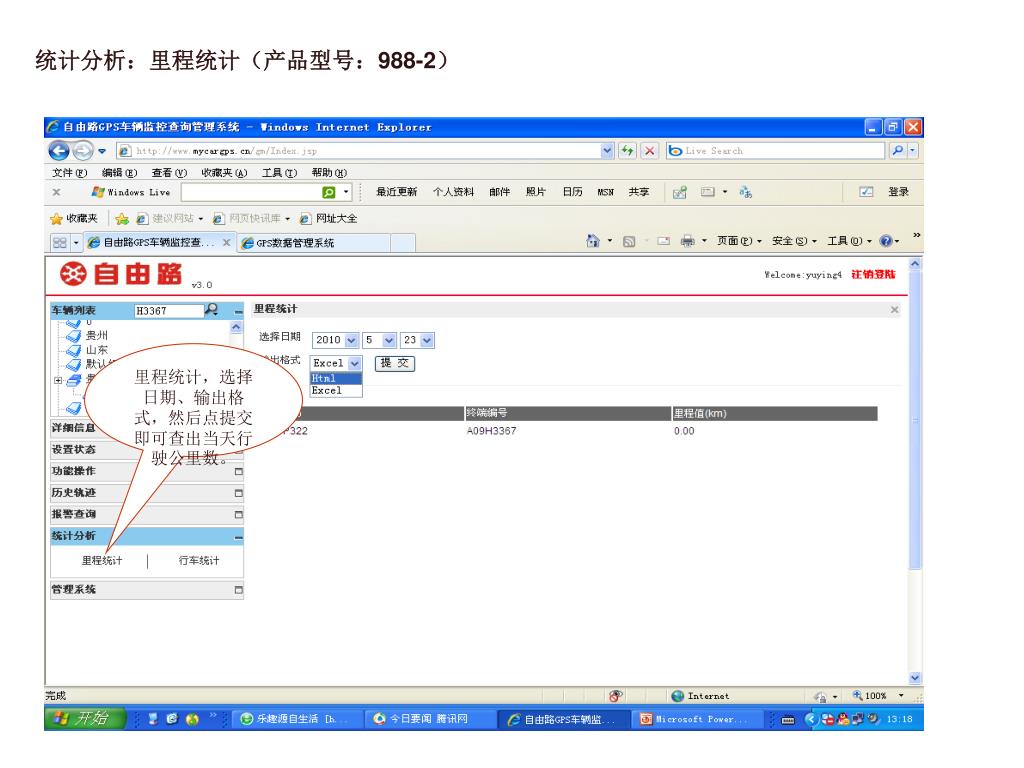The image size is (1024, 768).
Task: Open the Quick Tabs grid icon
Action: 60,242
